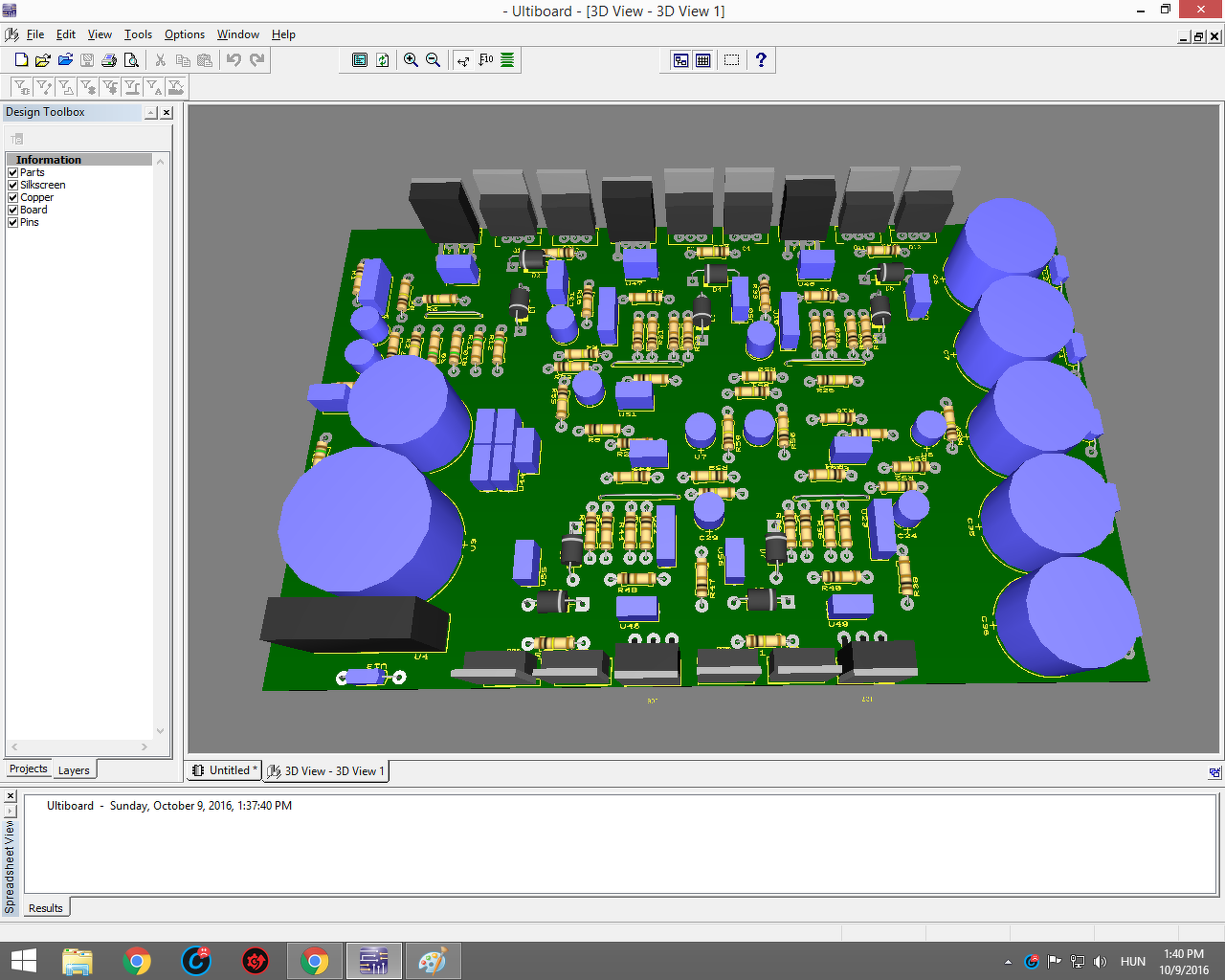The image size is (1225, 980).
Task: Click the blue question mark Help icon
Action: [761, 60]
